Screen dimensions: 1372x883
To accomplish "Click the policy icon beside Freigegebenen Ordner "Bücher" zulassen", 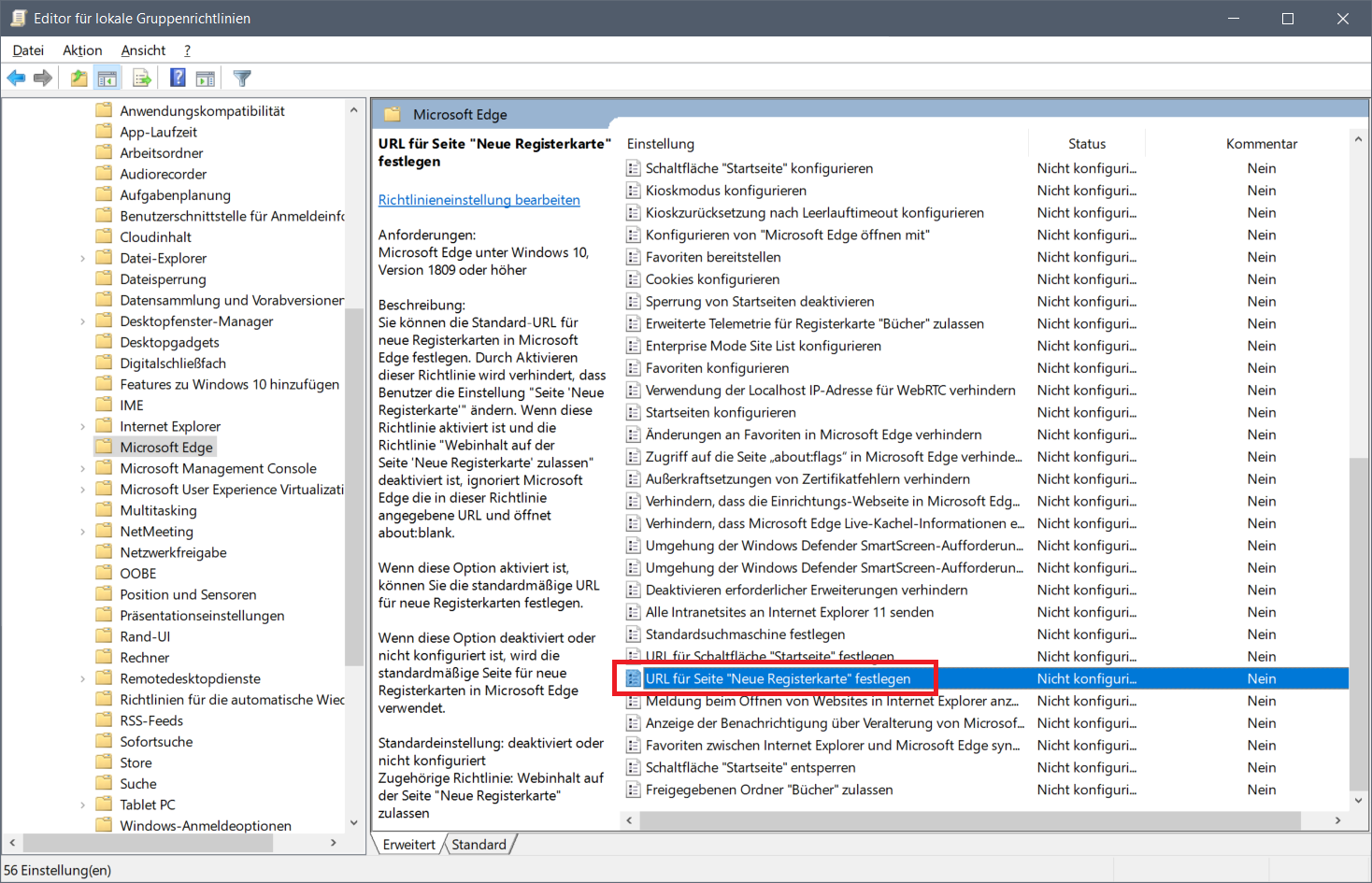I will tap(634, 790).
